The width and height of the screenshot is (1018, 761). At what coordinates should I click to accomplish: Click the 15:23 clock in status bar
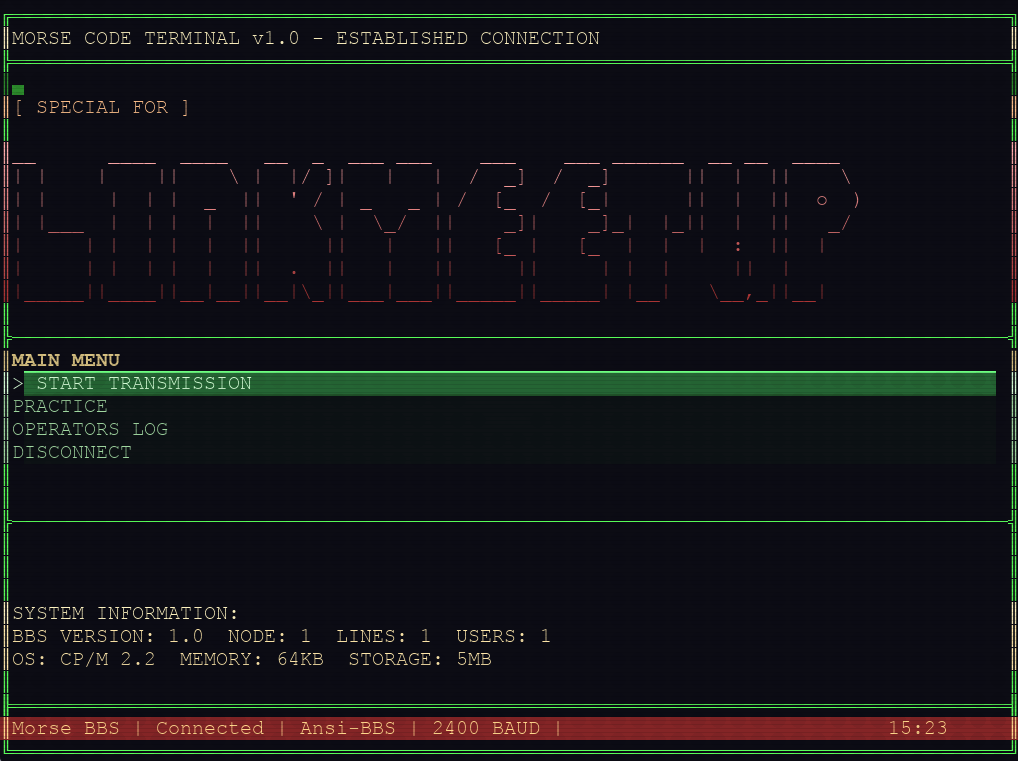917,729
